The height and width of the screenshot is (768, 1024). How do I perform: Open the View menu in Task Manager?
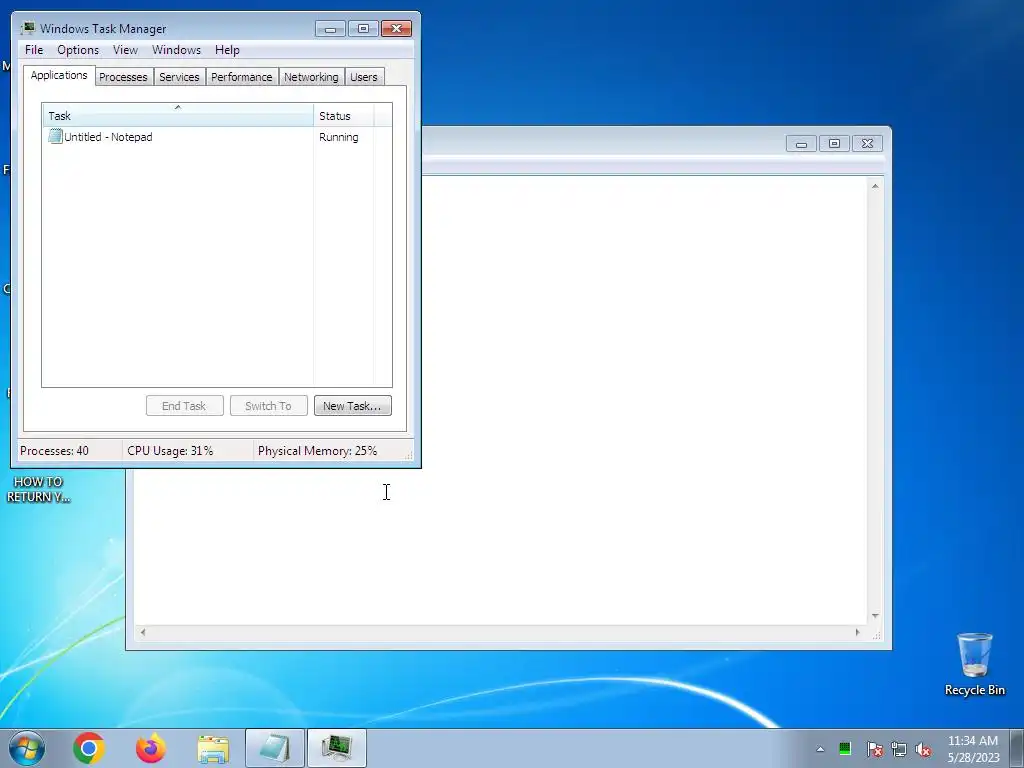[125, 50]
